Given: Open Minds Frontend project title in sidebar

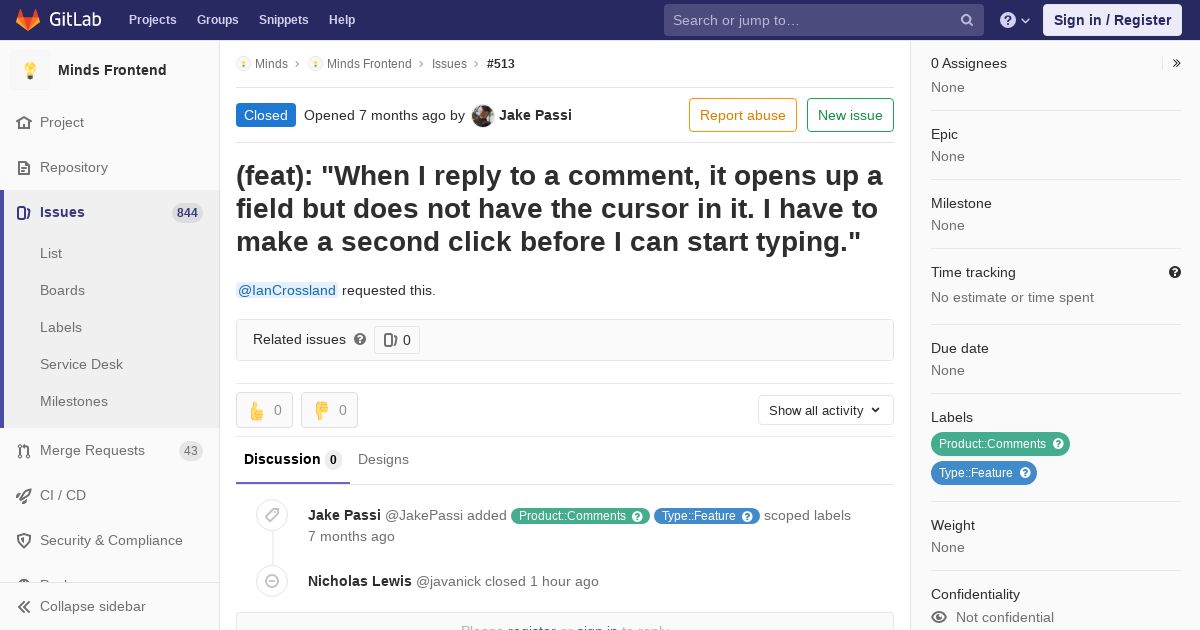Looking at the screenshot, I should click(112, 70).
